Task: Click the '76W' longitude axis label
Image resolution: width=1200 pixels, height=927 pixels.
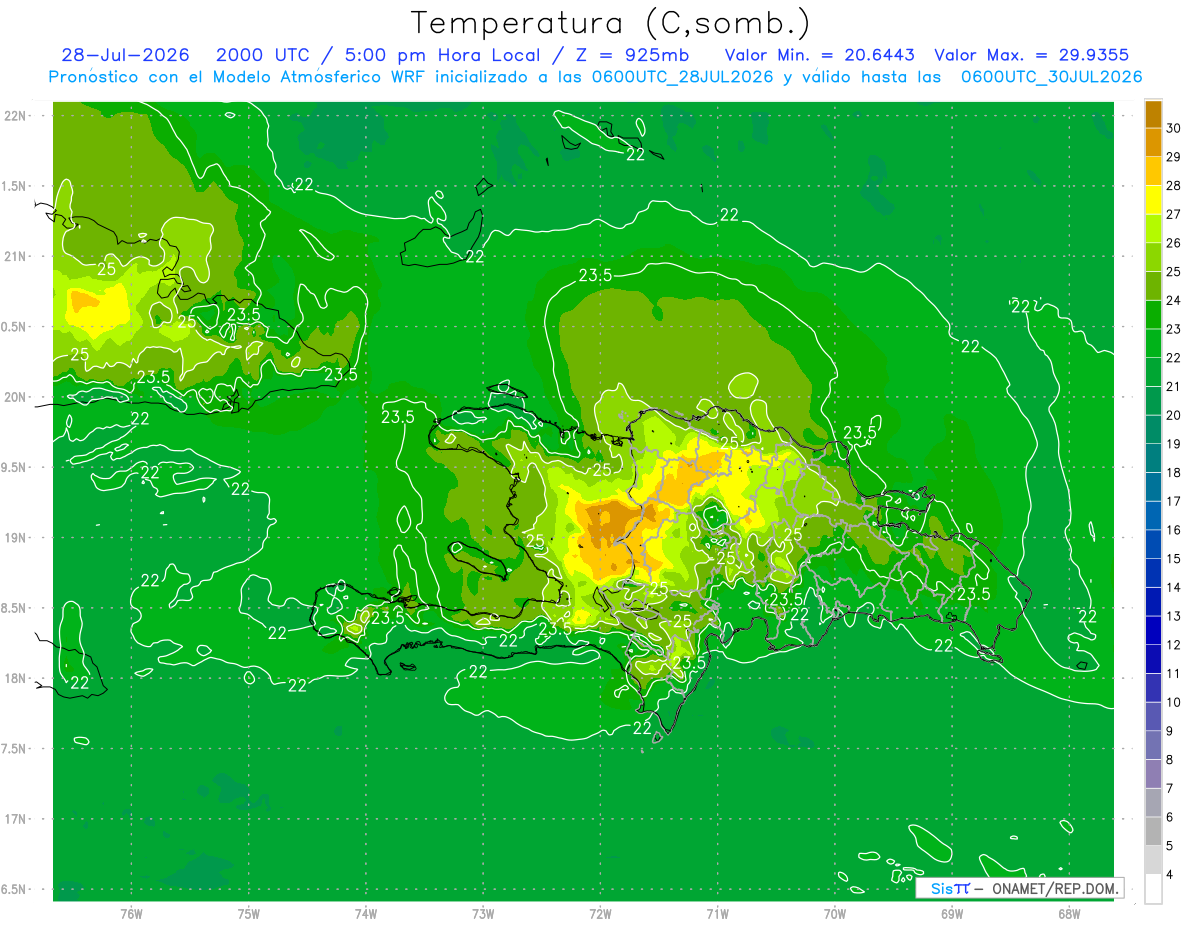Action: point(131,913)
